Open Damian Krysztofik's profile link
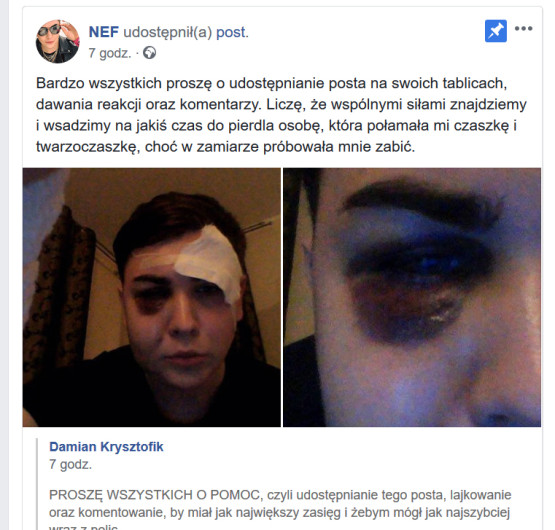 pyautogui.click(x=106, y=447)
